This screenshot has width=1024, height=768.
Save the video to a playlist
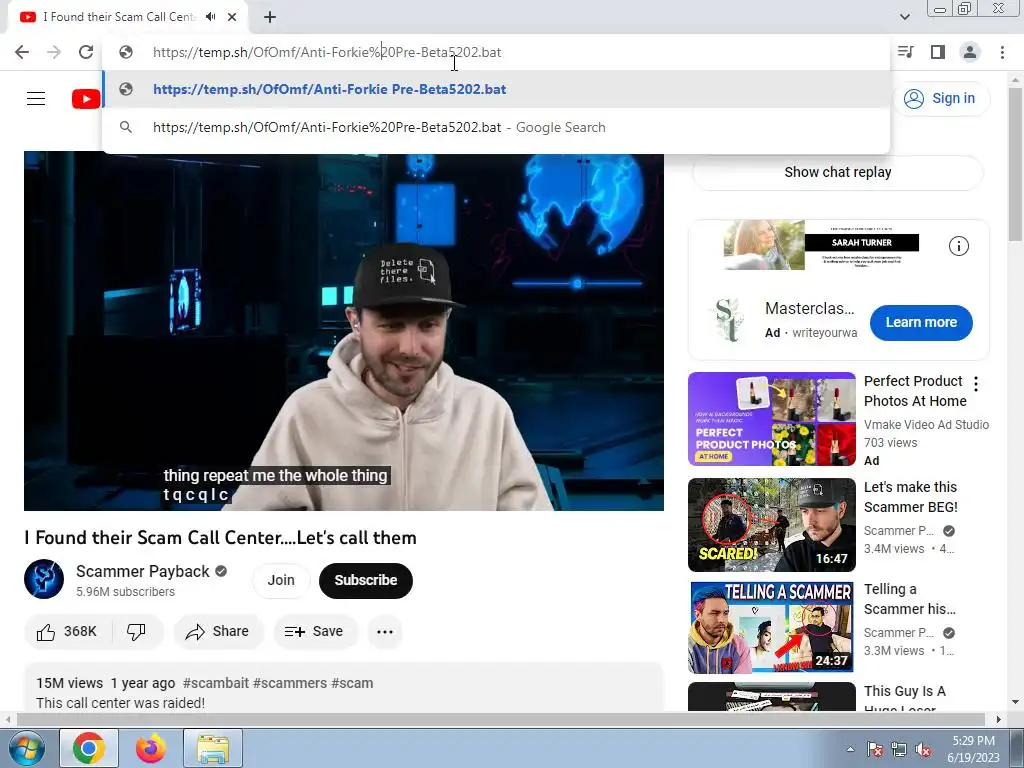click(x=314, y=632)
